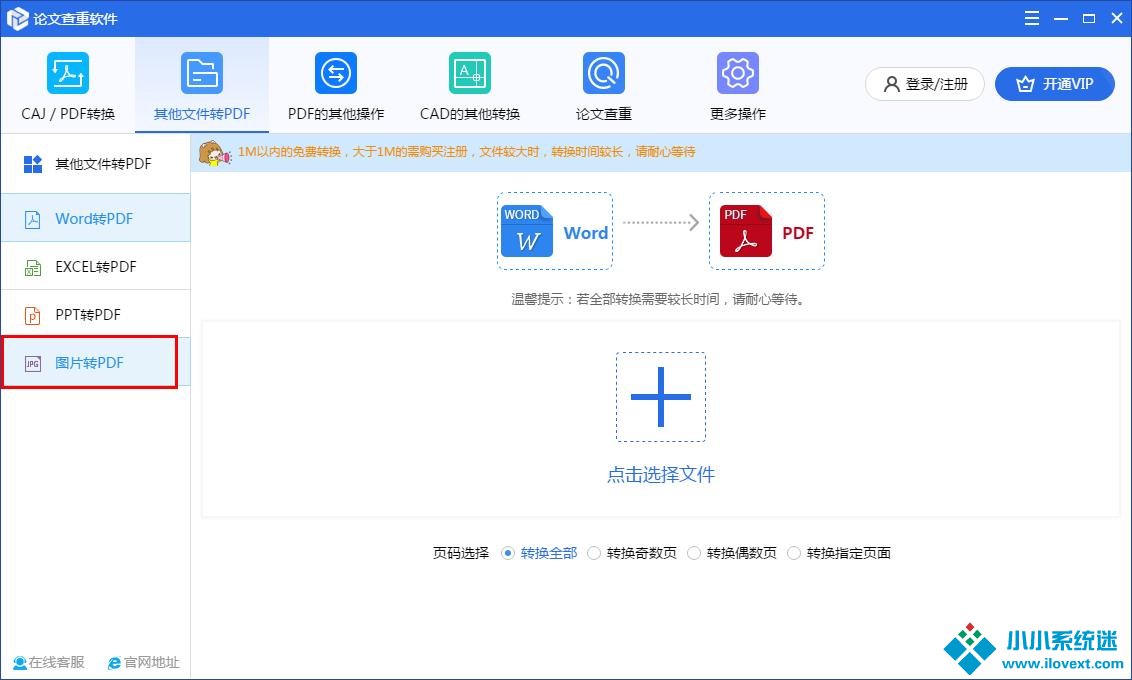
Task: Choose the 转换奇数页 radio button
Action: pos(594,553)
